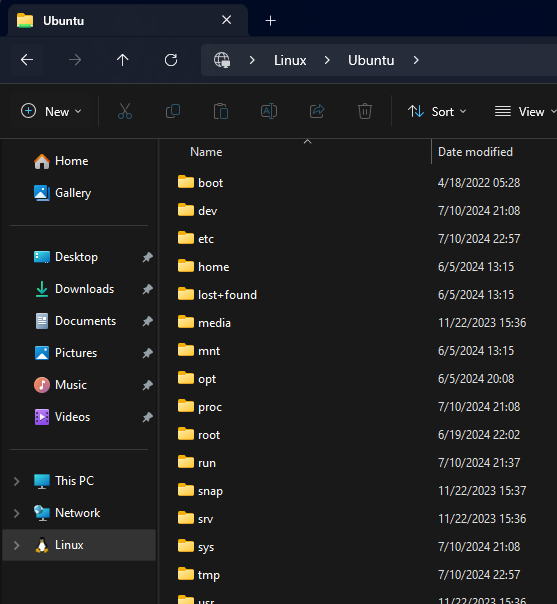Go up one folder level

coord(122,60)
